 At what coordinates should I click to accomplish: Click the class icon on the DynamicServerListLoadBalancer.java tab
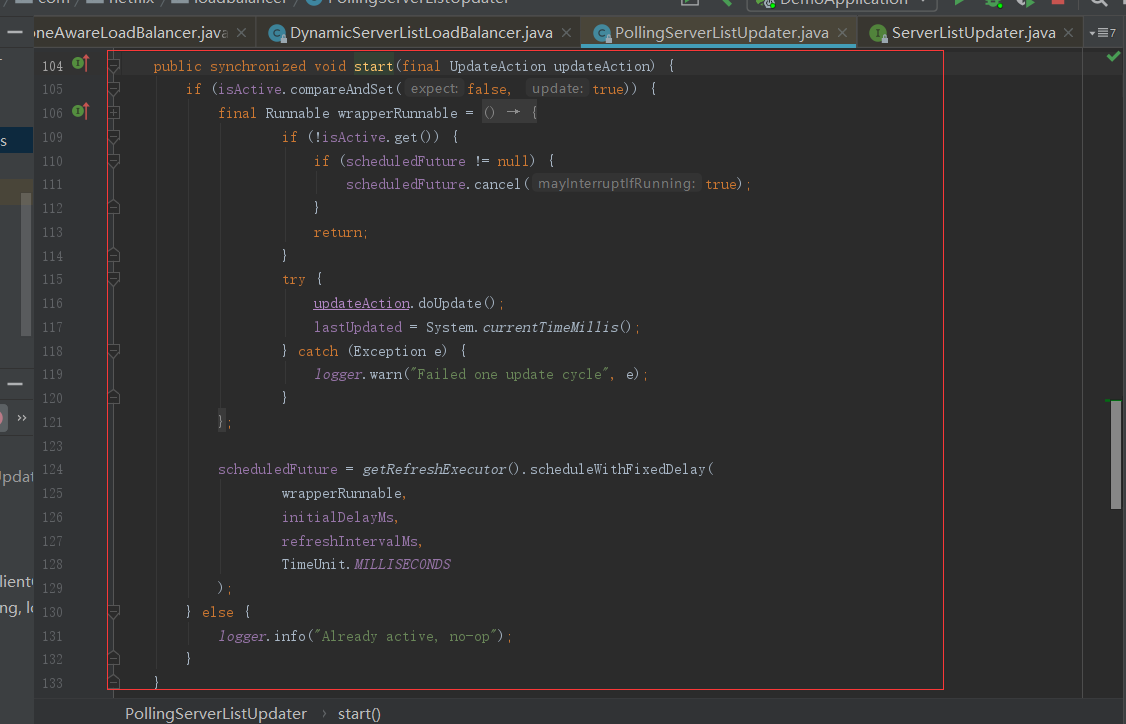pyautogui.click(x=277, y=33)
